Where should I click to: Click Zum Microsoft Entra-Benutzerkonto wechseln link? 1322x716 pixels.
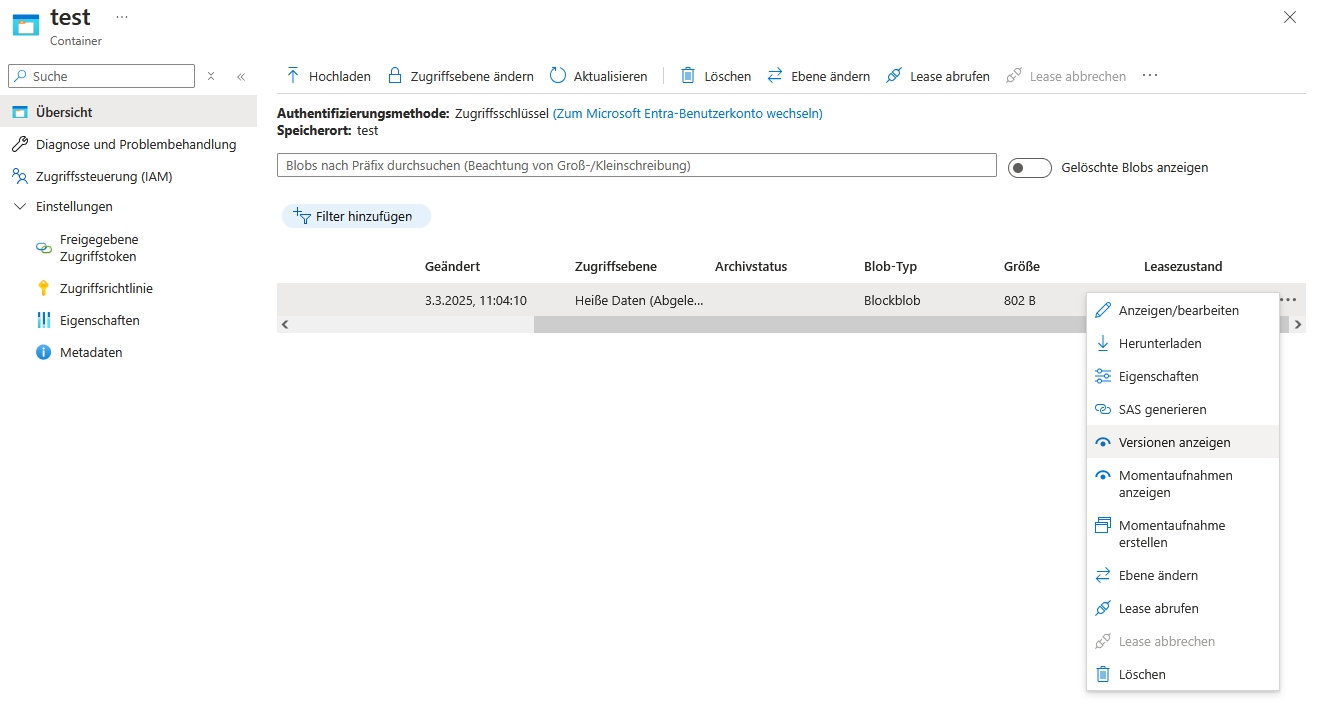pos(687,113)
